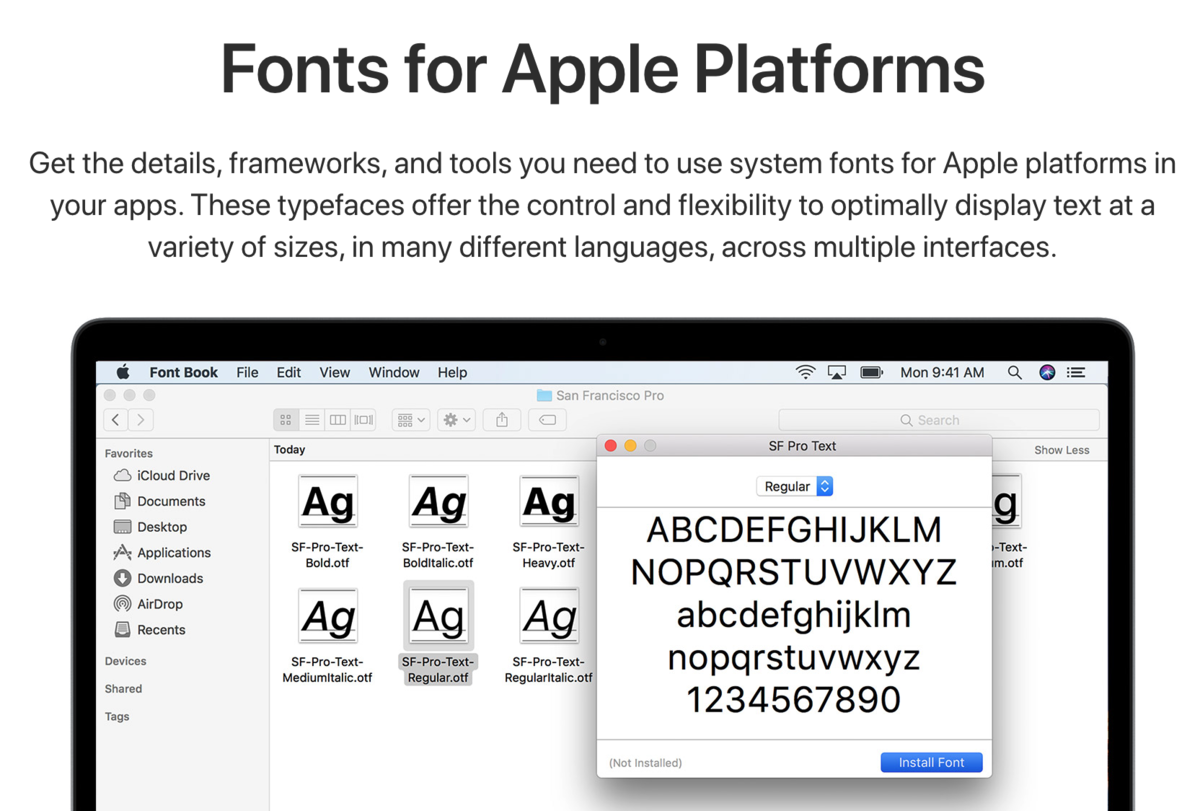Switch Finder to list view

coord(312,420)
